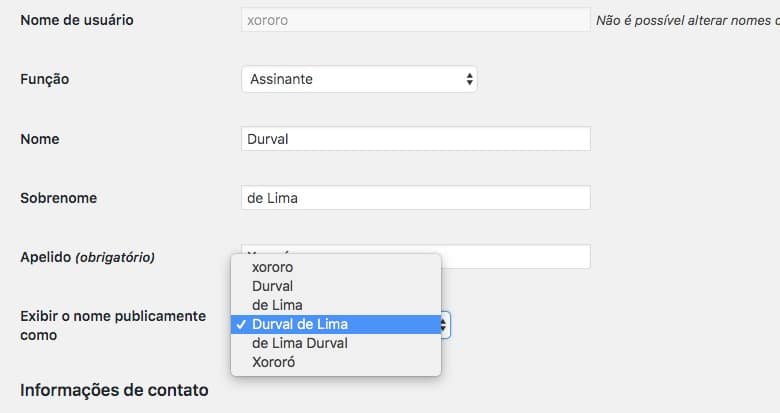Image resolution: width=780 pixels, height=413 pixels.
Task: Click the disabled username field showing xororo
Action: [416, 20]
